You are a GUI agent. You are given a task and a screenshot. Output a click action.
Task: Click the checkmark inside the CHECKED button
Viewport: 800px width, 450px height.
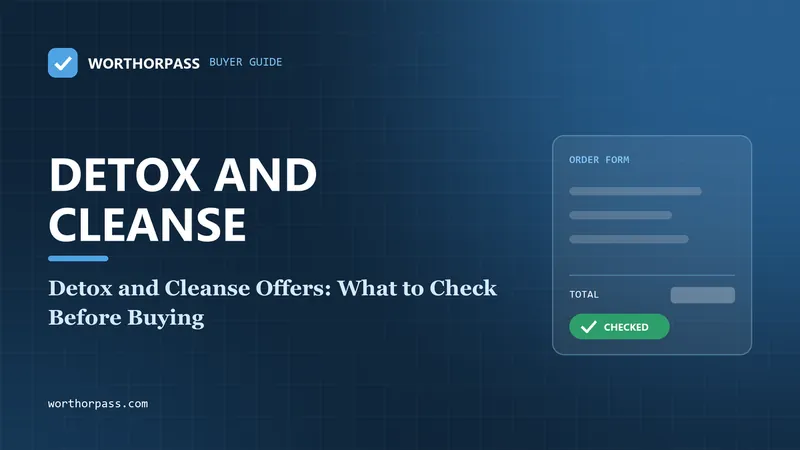click(588, 327)
